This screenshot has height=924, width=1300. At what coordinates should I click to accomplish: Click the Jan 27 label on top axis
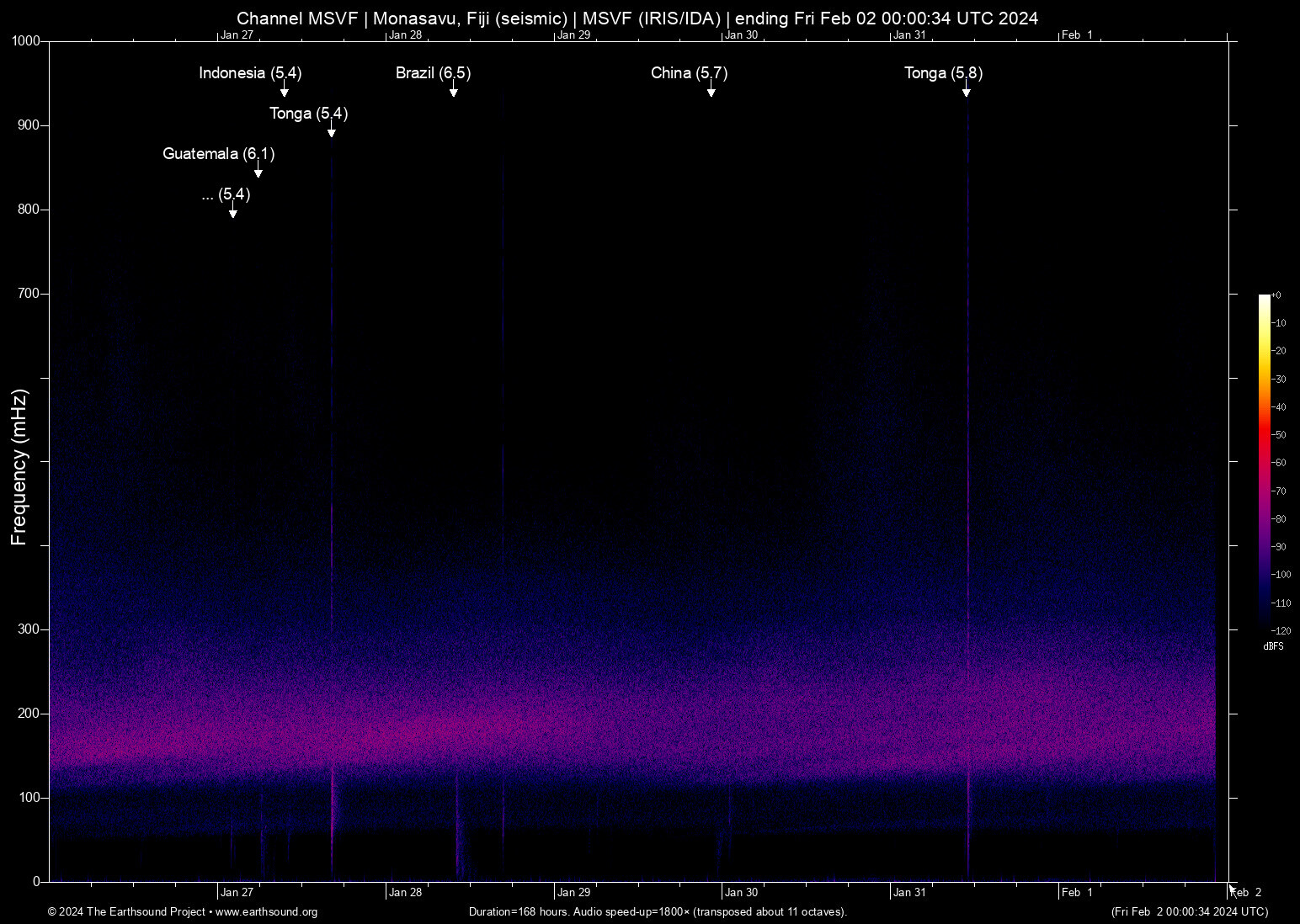(x=237, y=35)
